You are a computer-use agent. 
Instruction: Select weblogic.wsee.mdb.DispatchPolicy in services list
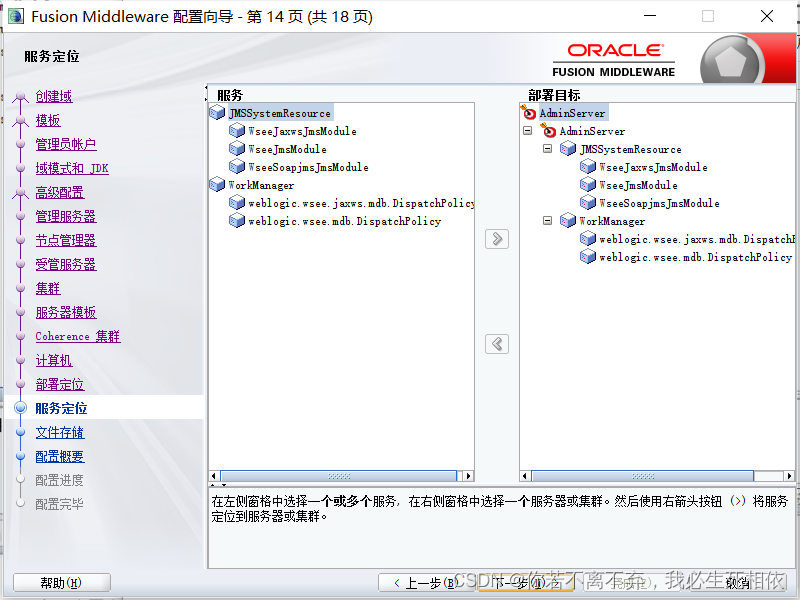[x=344, y=221]
